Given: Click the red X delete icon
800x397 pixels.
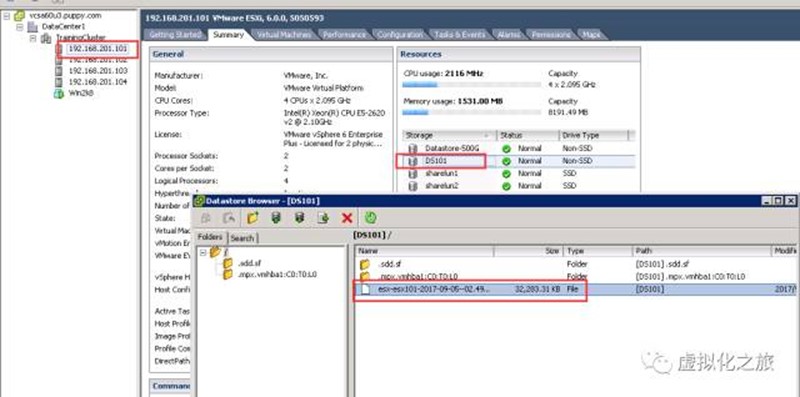Looking at the screenshot, I should 347,218.
